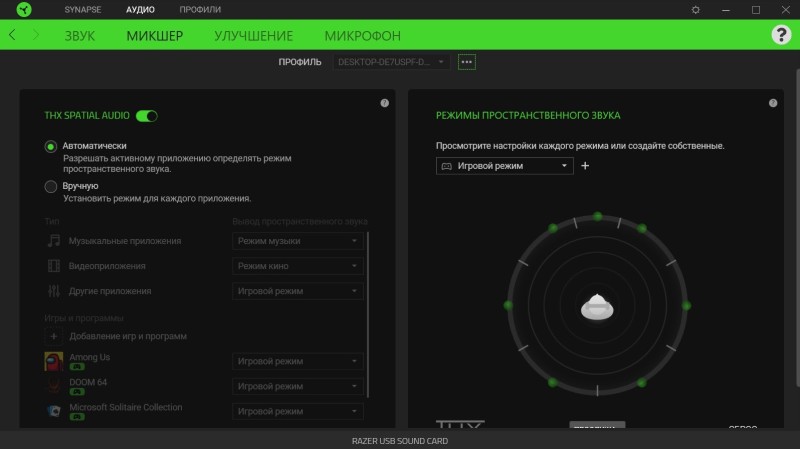Select left side speaker dot
Image resolution: width=800 pixels, height=449 pixels.
(x=508, y=305)
